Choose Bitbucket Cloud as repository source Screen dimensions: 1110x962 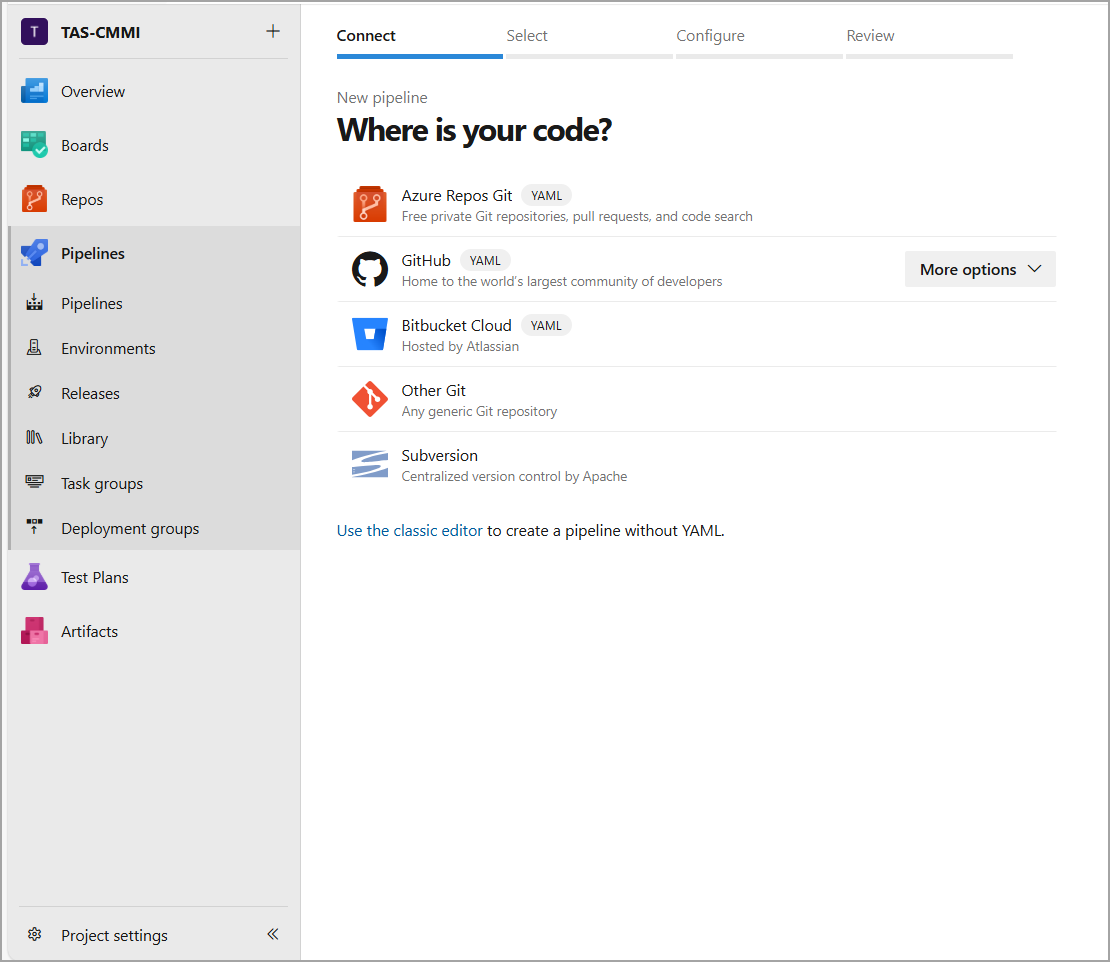tap(456, 325)
